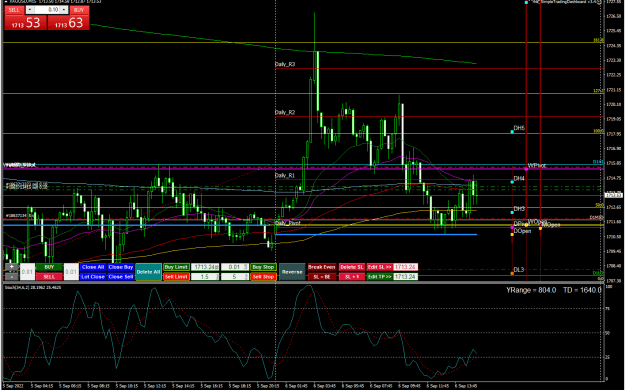Decrease volume with the down arrow beside 0.10

pos(30,10)
